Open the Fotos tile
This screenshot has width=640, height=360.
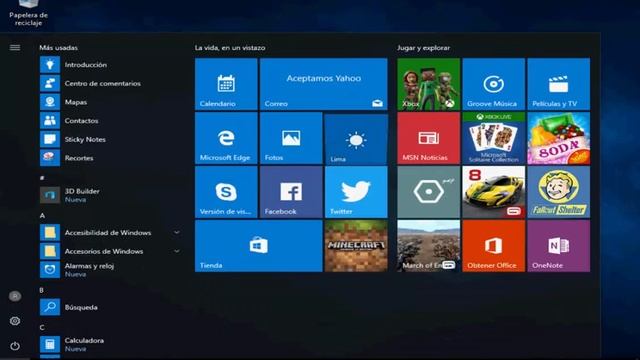(x=291, y=138)
